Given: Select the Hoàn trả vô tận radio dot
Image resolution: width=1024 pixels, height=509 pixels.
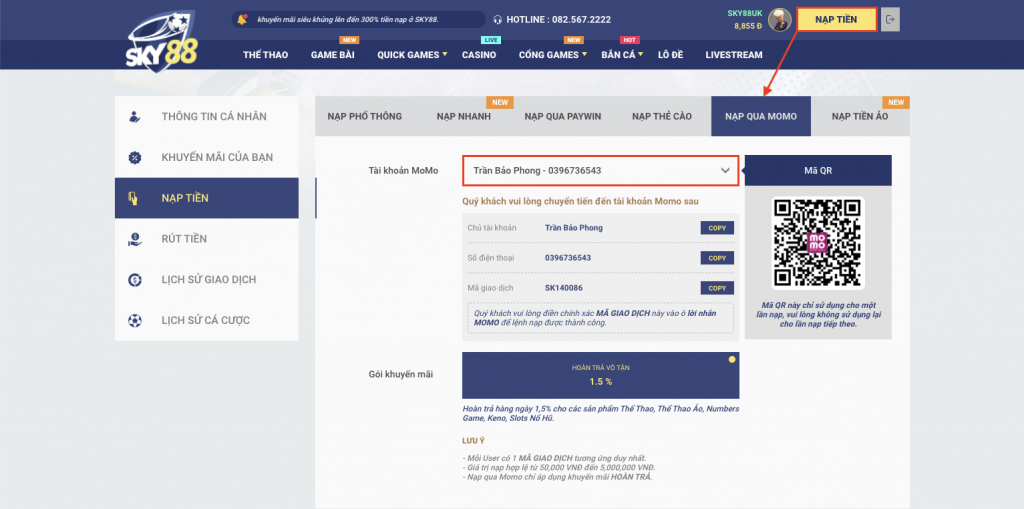Looking at the screenshot, I should coord(732,359).
